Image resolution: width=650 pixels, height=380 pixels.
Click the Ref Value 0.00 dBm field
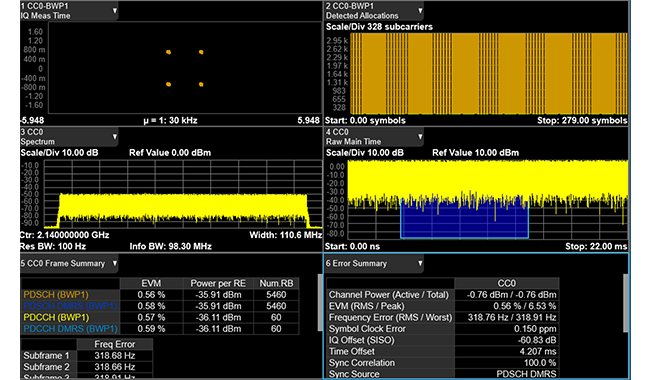point(170,153)
